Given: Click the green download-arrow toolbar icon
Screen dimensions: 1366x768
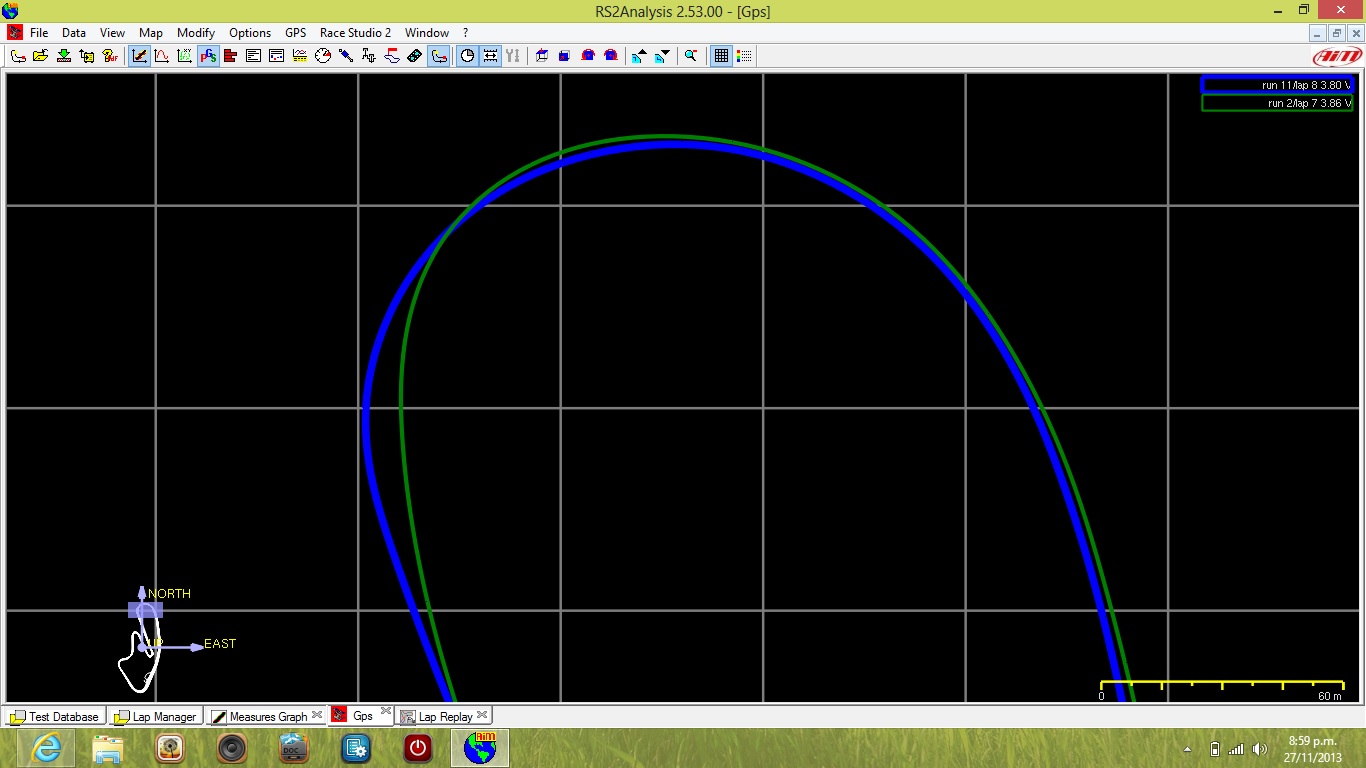Looking at the screenshot, I should [x=64, y=56].
